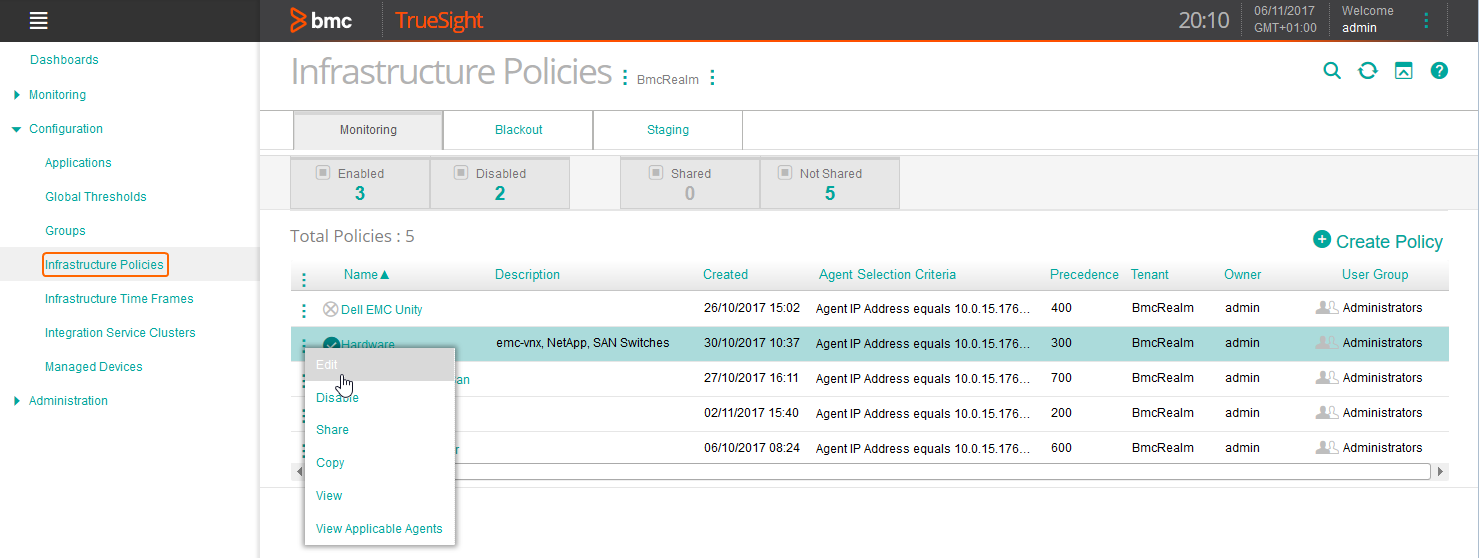Open the Dell EMC Unity policy link
This screenshot has width=1479, height=558.
(381, 310)
